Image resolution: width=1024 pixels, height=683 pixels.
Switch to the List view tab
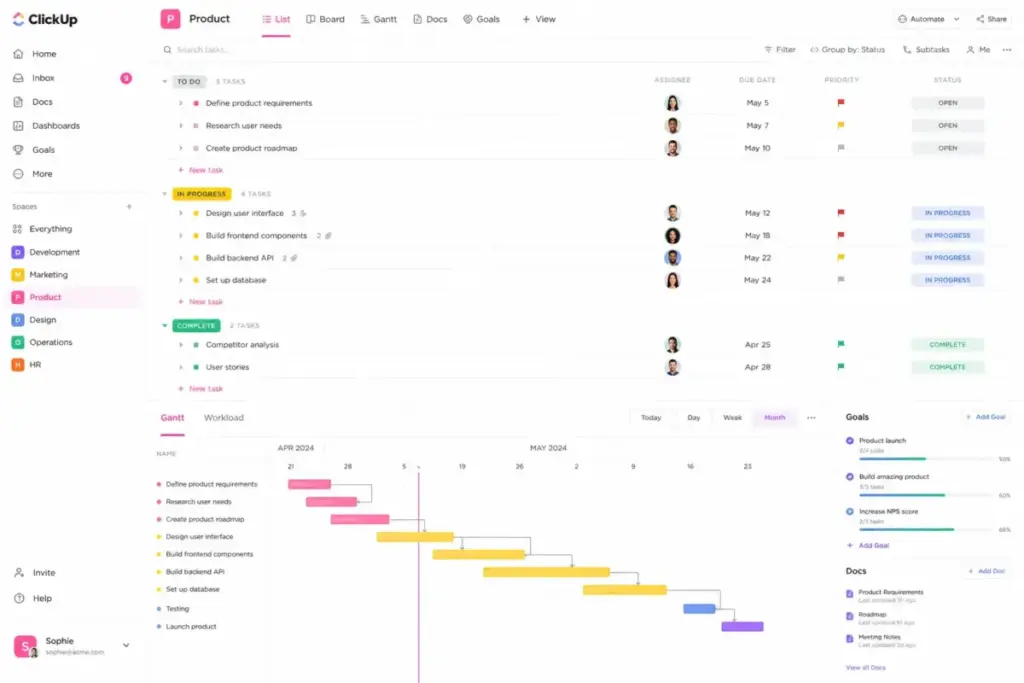[276, 19]
